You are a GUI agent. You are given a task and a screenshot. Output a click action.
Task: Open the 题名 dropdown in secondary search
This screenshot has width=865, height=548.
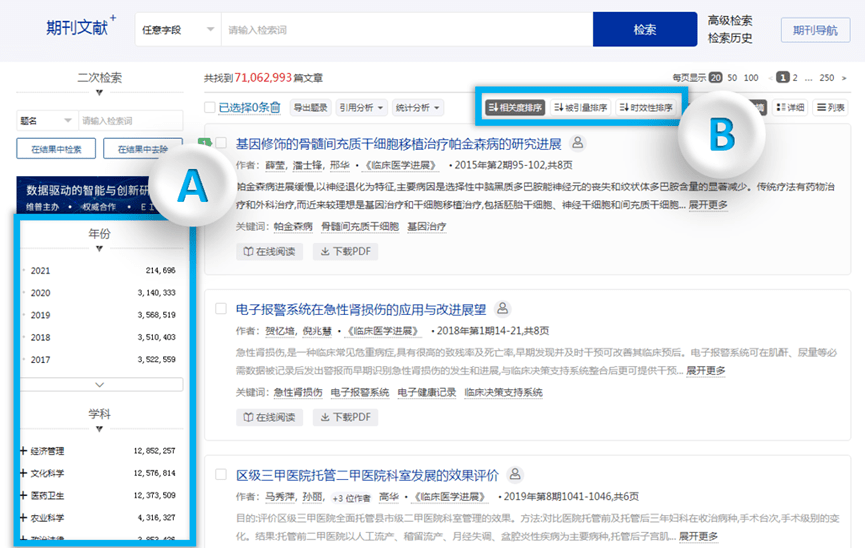click(x=47, y=120)
